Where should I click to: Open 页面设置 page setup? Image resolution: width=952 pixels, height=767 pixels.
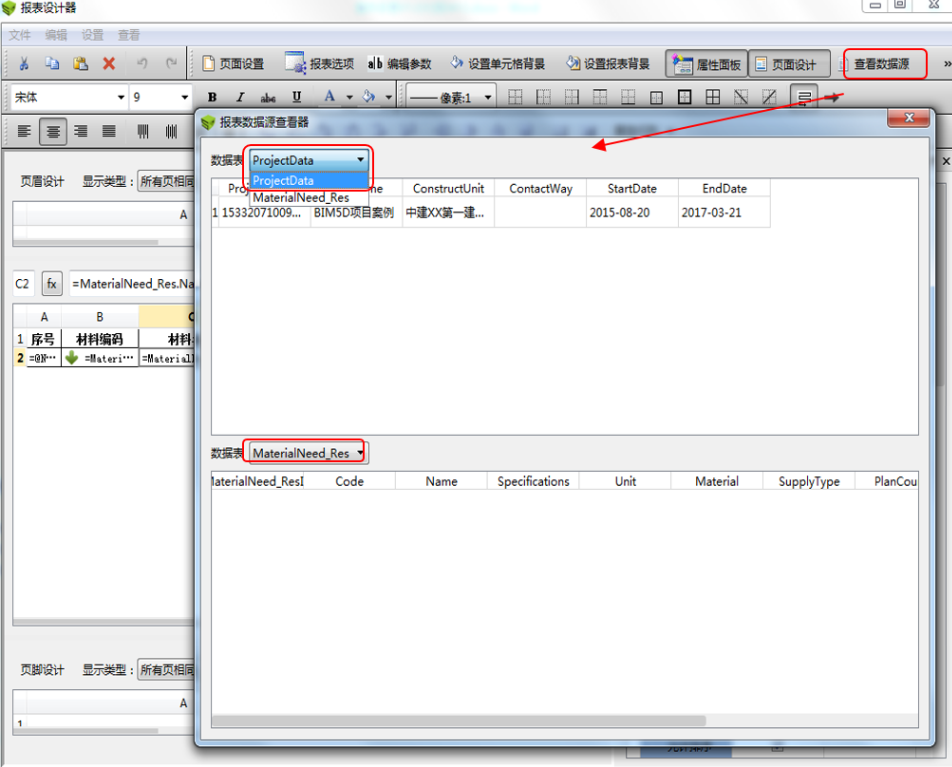234,64
